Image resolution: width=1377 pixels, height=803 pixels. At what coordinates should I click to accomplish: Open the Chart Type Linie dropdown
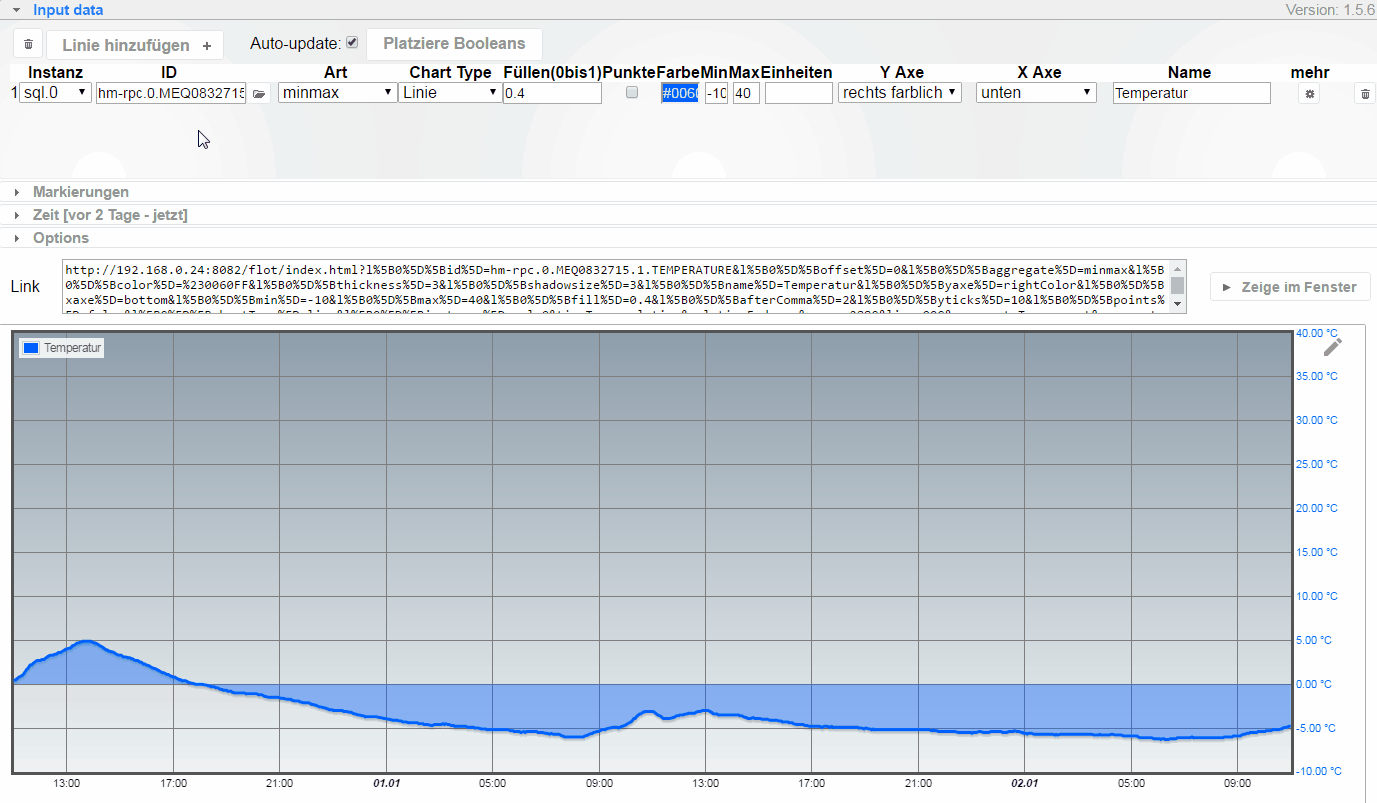(x=450, y=93)
